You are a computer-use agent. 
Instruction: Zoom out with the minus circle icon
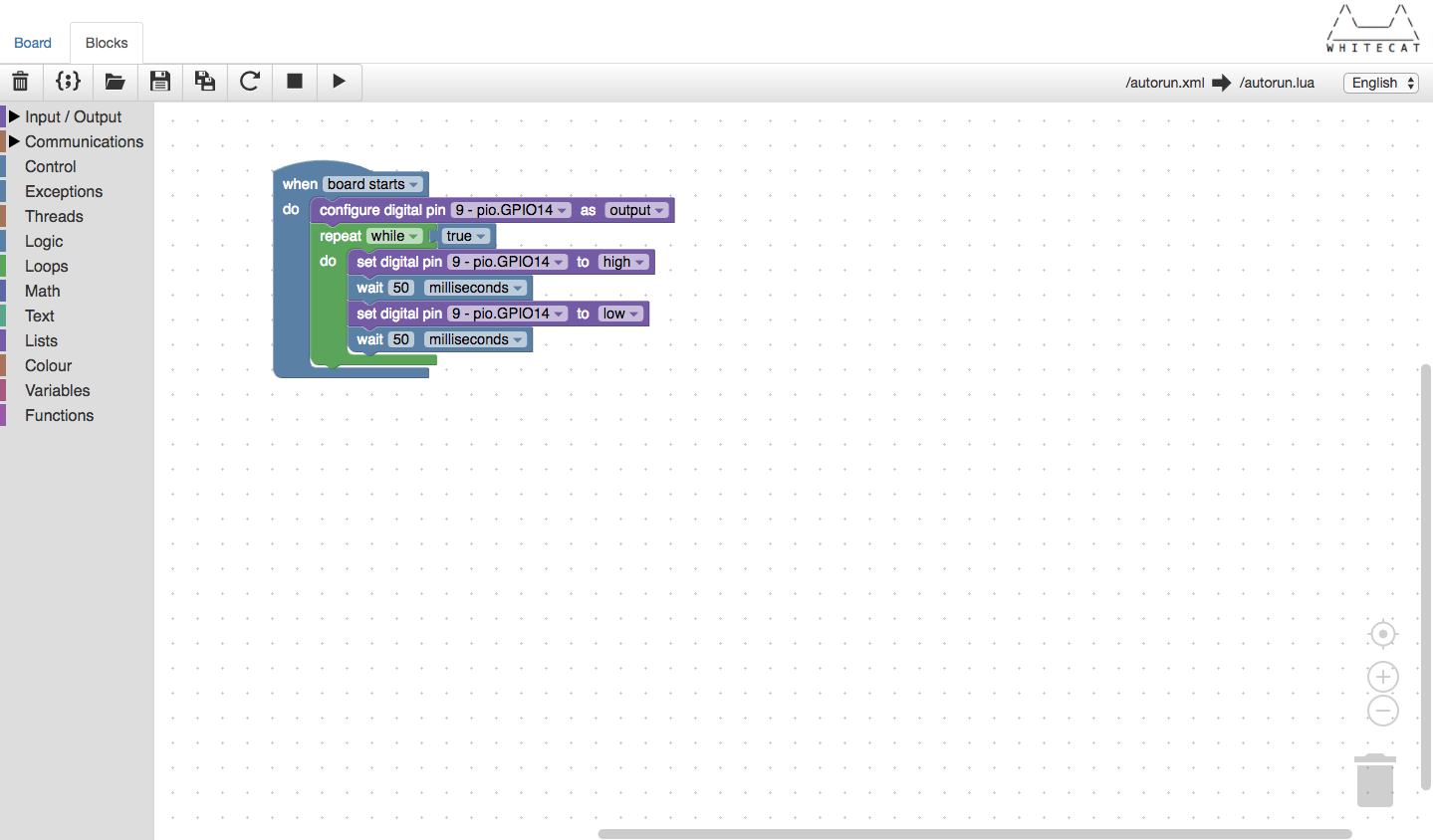point(1382,711)
